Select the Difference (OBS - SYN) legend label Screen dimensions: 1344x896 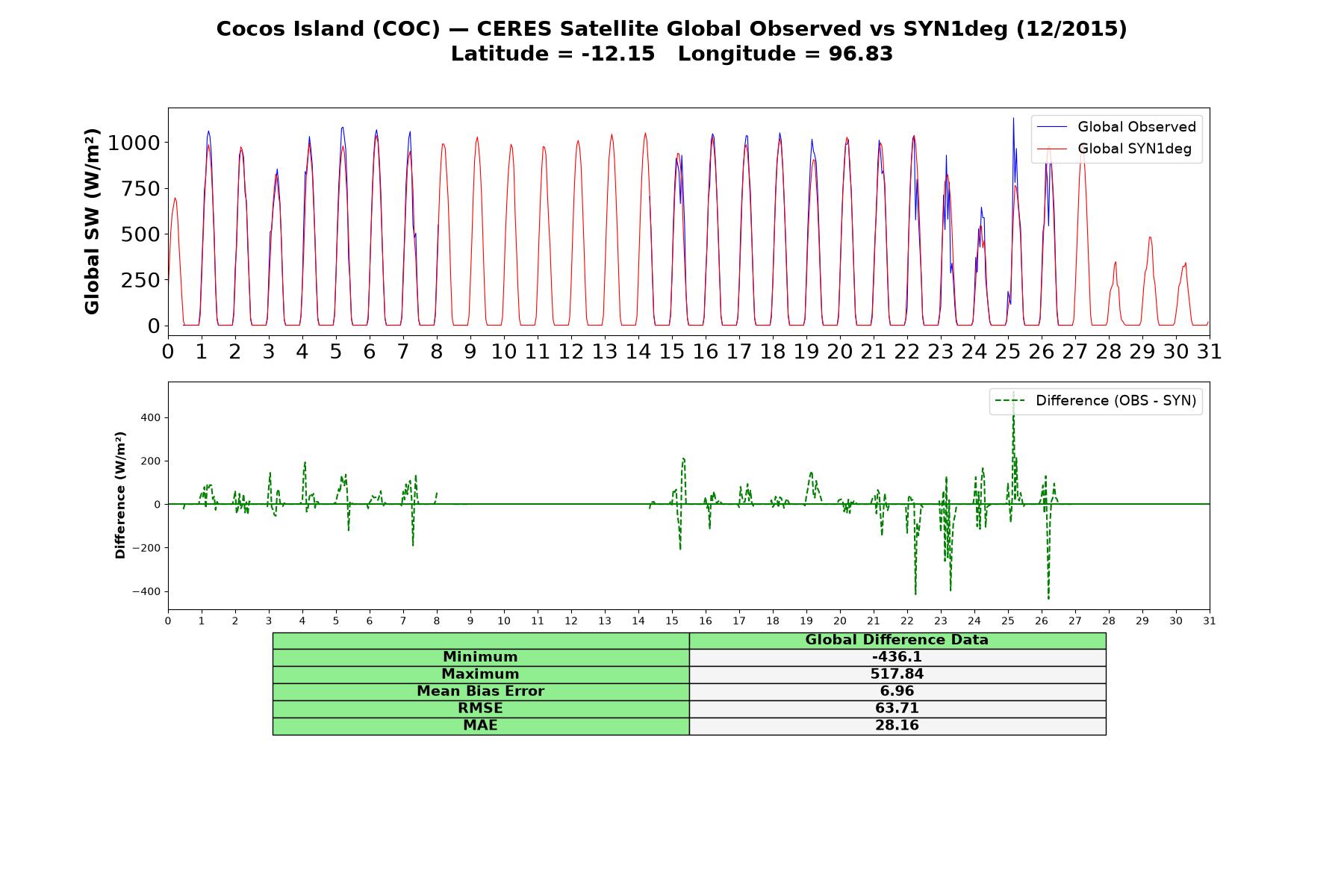(1116, 401)
